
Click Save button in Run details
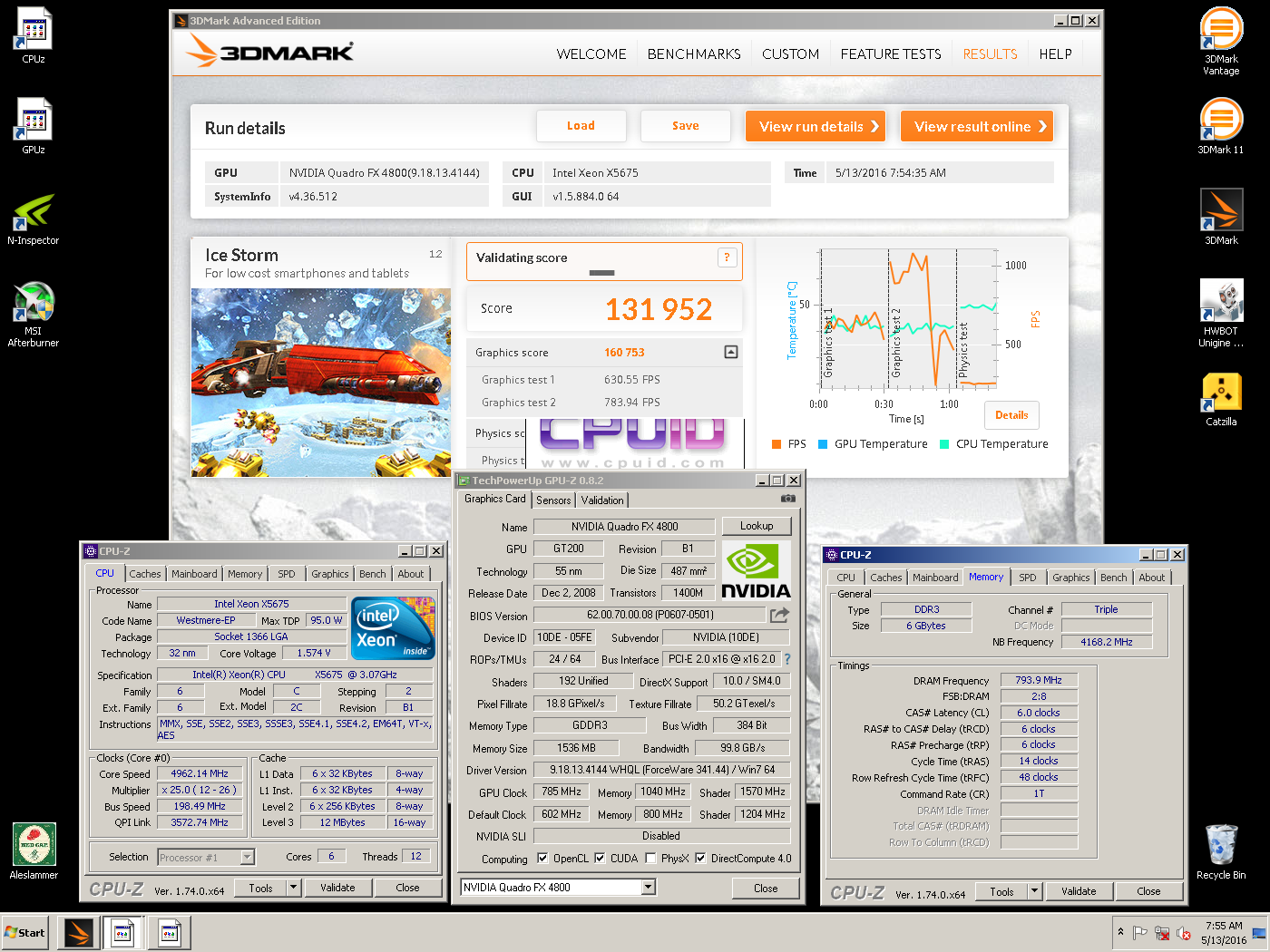[685, 126]
